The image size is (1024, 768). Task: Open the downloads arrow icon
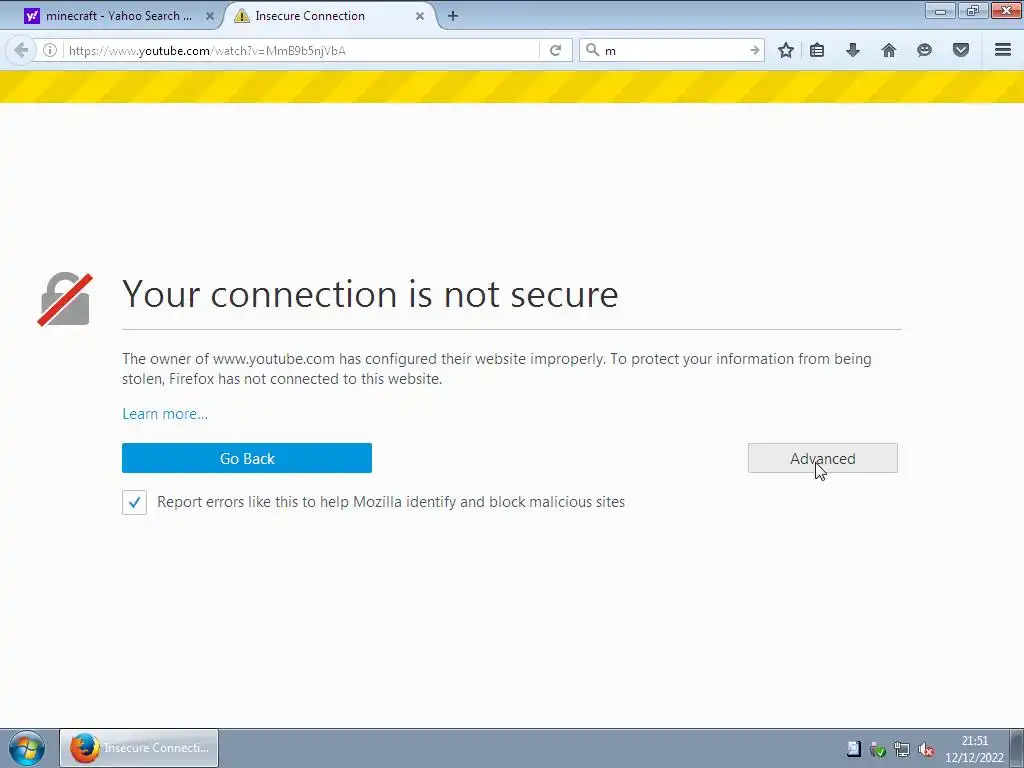point(853,50)
